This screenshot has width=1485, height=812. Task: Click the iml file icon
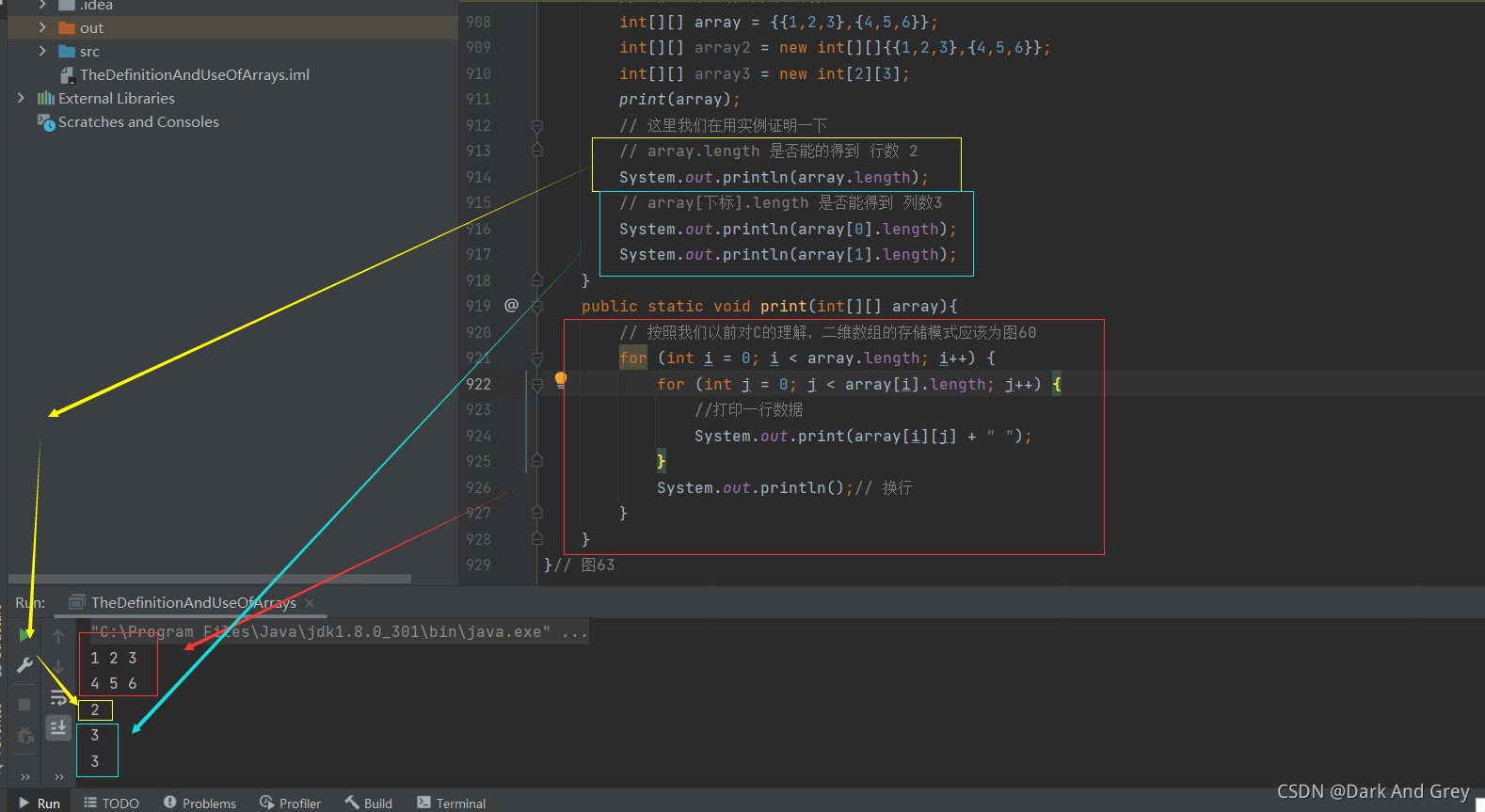click(67, 75)
